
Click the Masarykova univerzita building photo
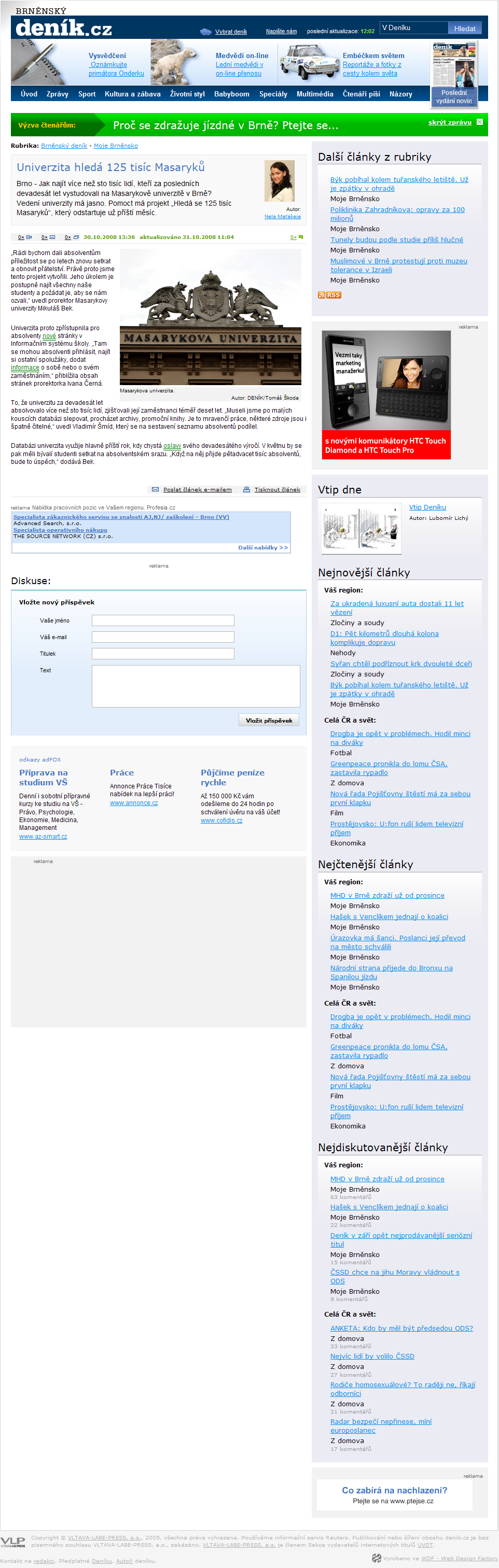pyautogui.click(x=210, y=317)
